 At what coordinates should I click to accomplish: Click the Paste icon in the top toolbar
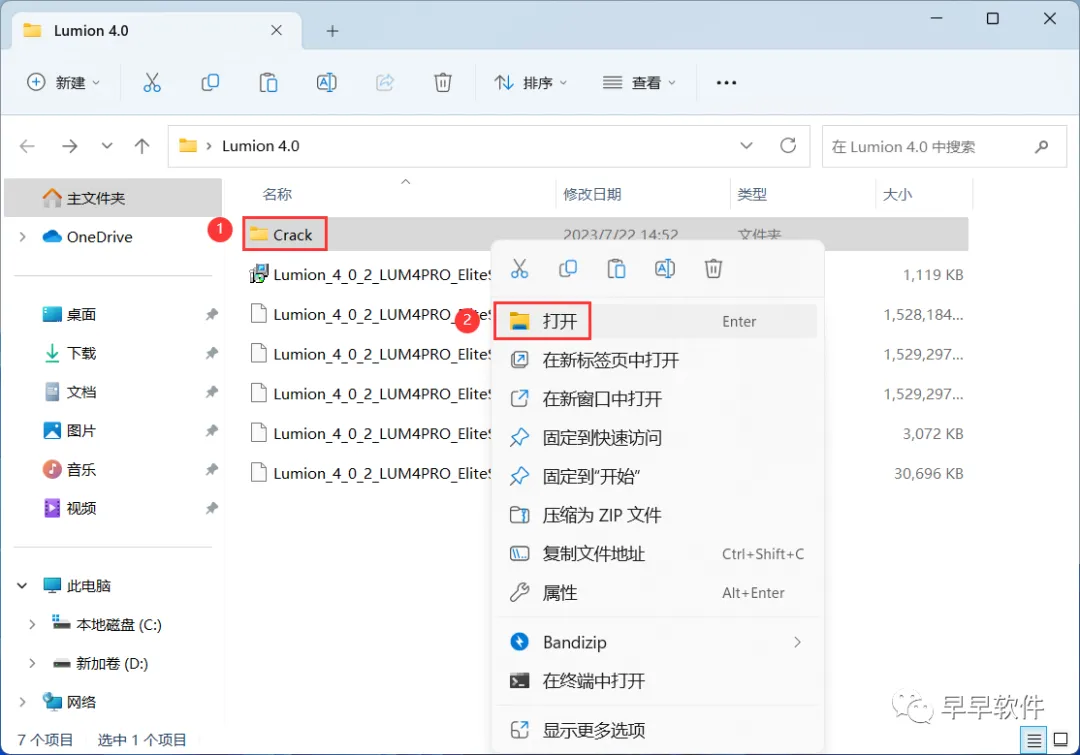click(x=268, y=83)
